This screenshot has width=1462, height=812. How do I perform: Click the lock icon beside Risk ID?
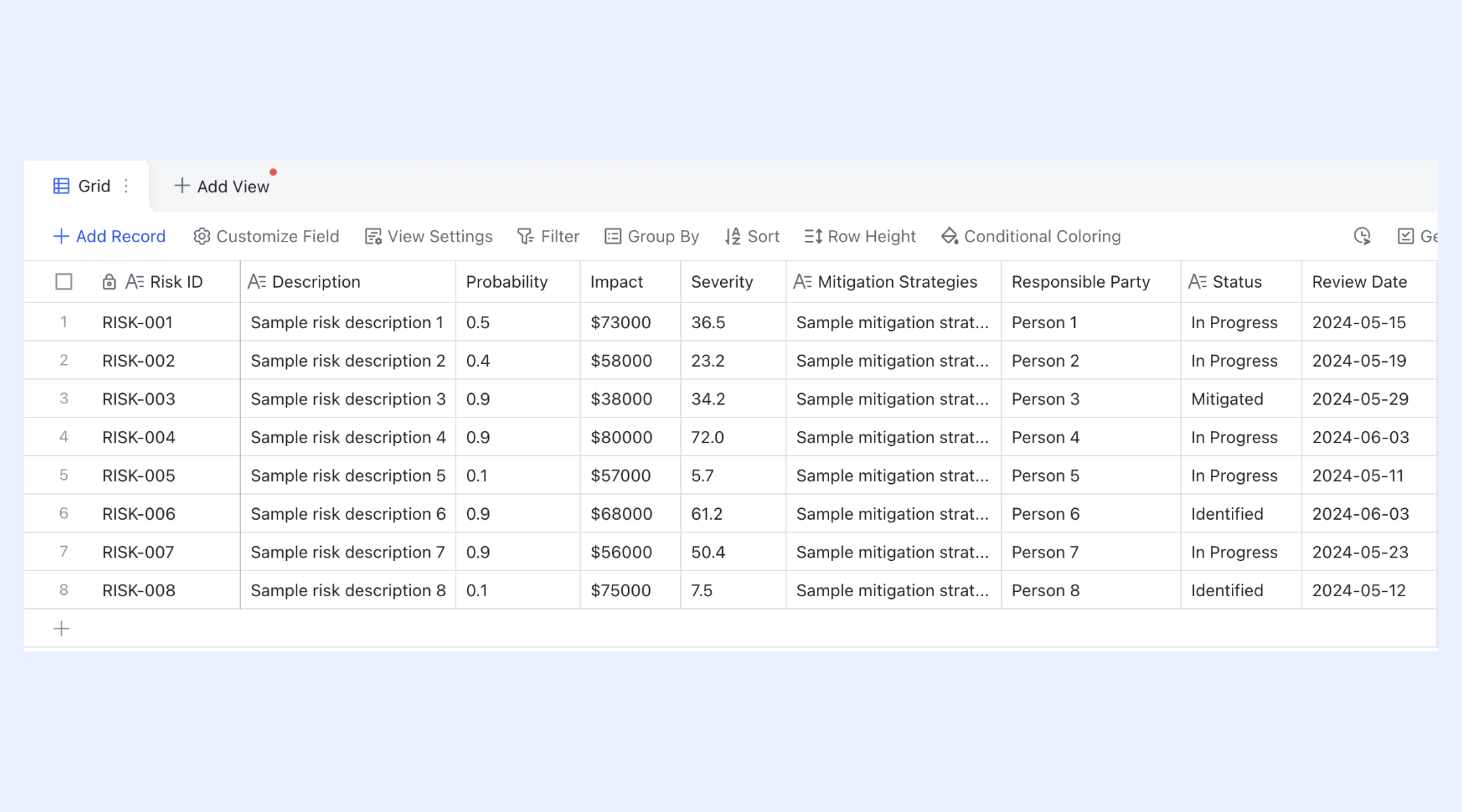point(109,282)
